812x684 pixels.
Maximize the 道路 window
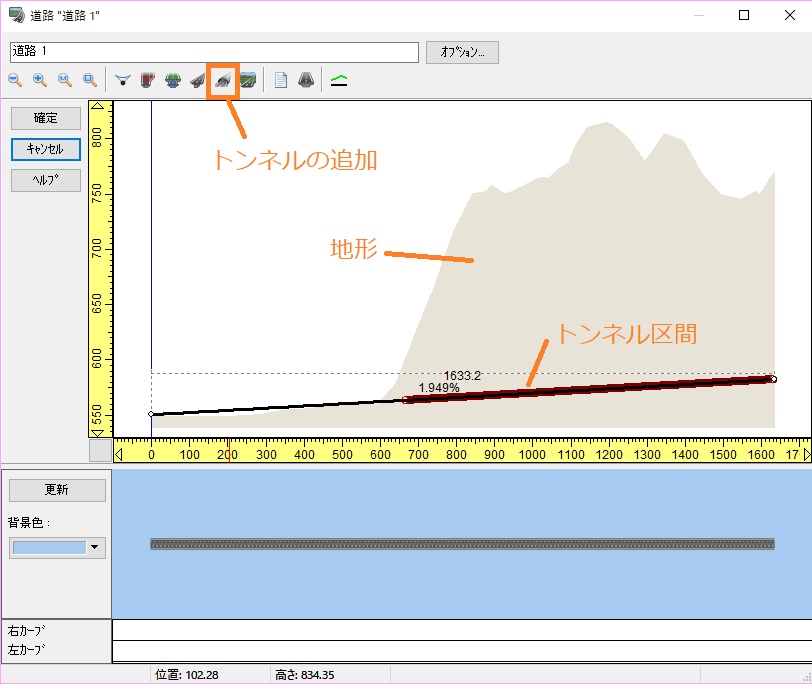point(744,15)
